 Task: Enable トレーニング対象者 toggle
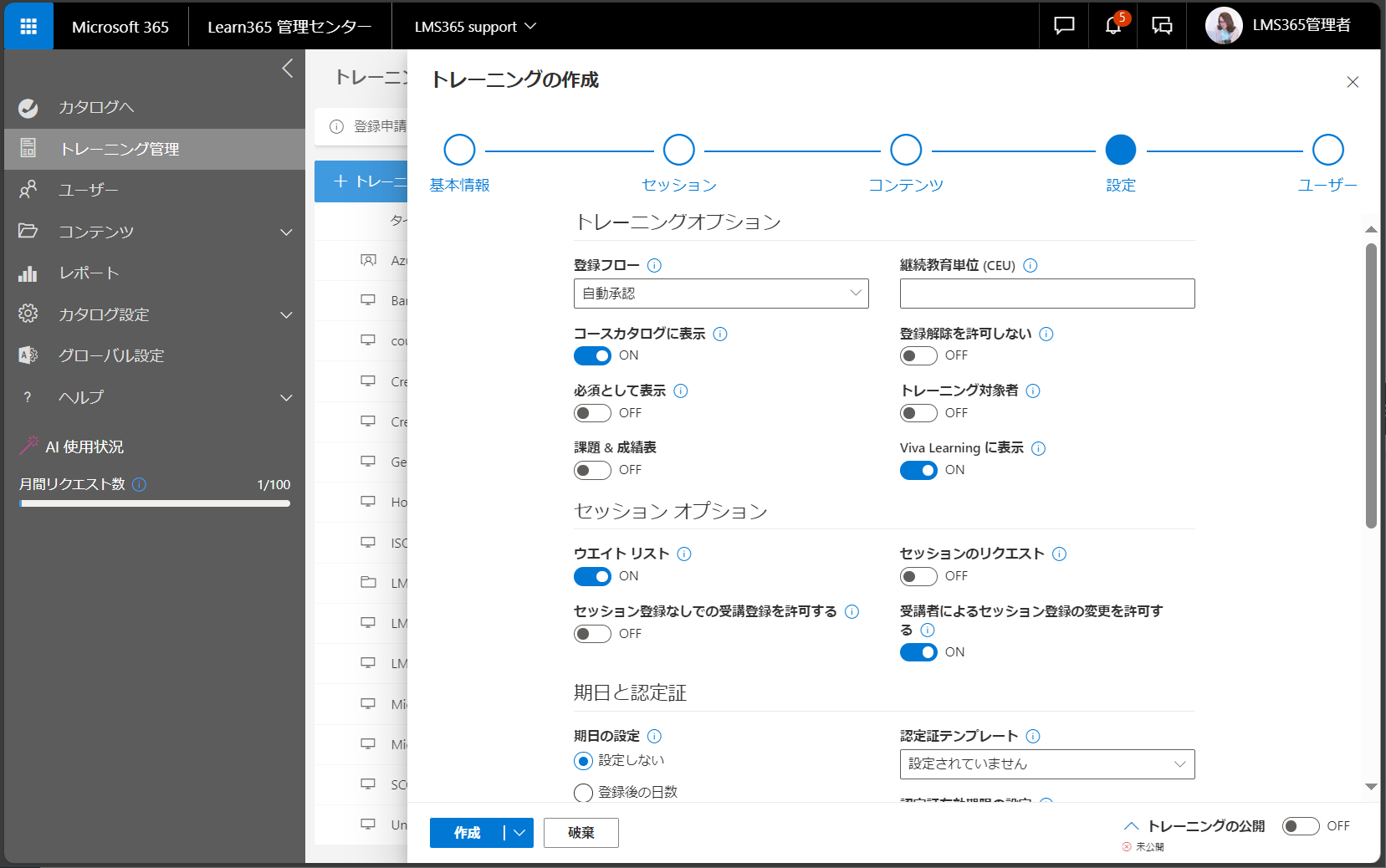click(x=918, y=413)
